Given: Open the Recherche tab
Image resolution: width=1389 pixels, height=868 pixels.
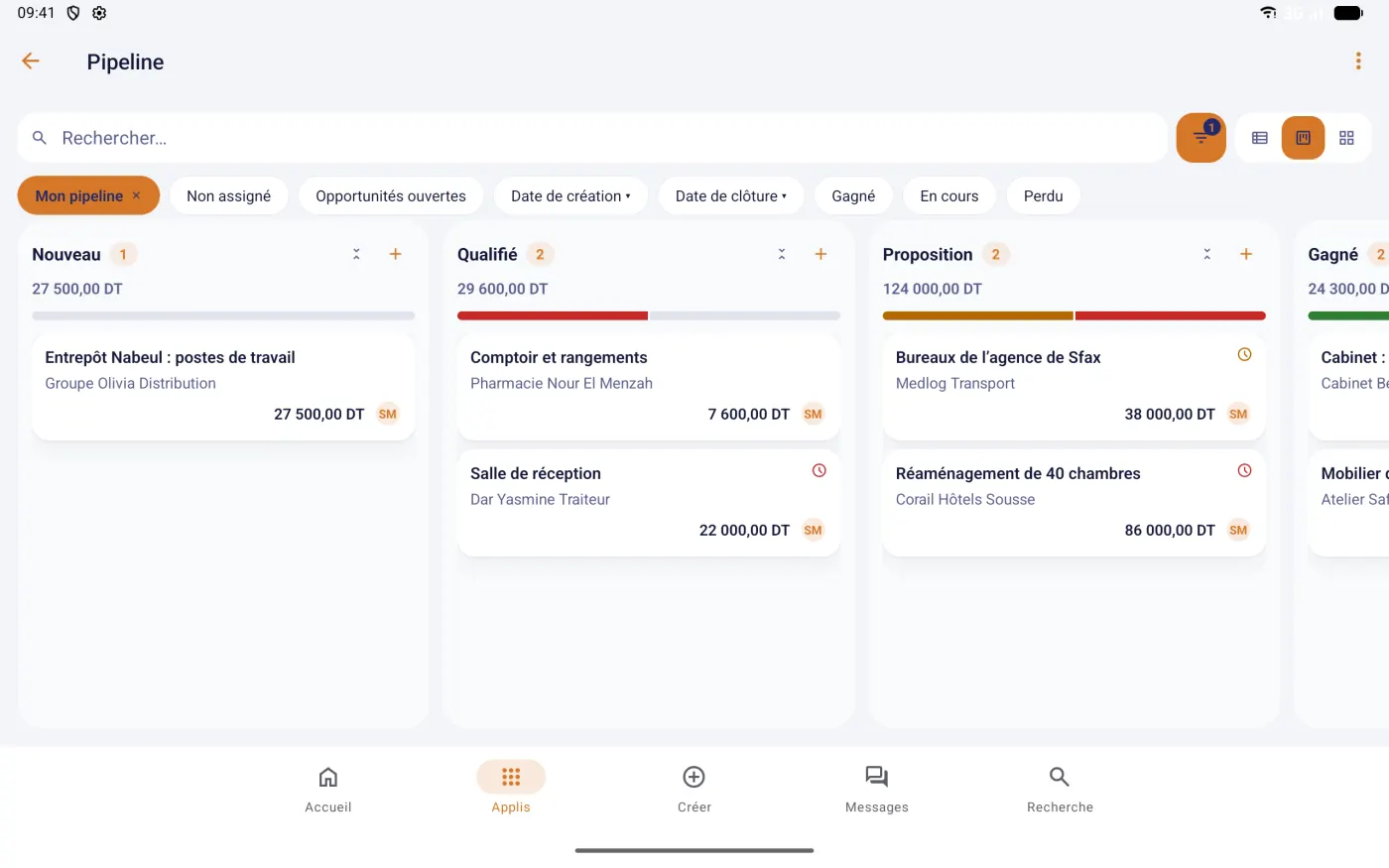Looking at the screenshot, I should coord(1060,790).
